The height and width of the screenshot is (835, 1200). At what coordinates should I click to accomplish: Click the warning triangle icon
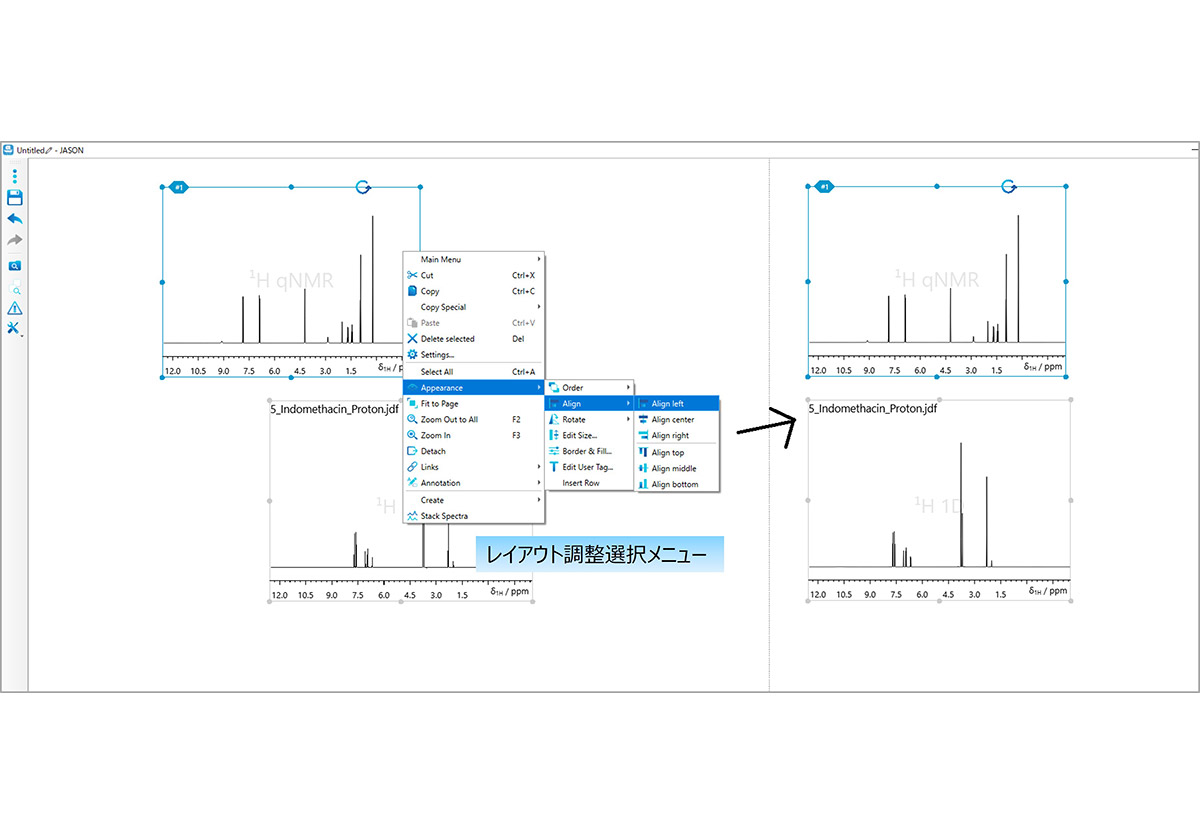pyautogui.click(x=15, y=308)
